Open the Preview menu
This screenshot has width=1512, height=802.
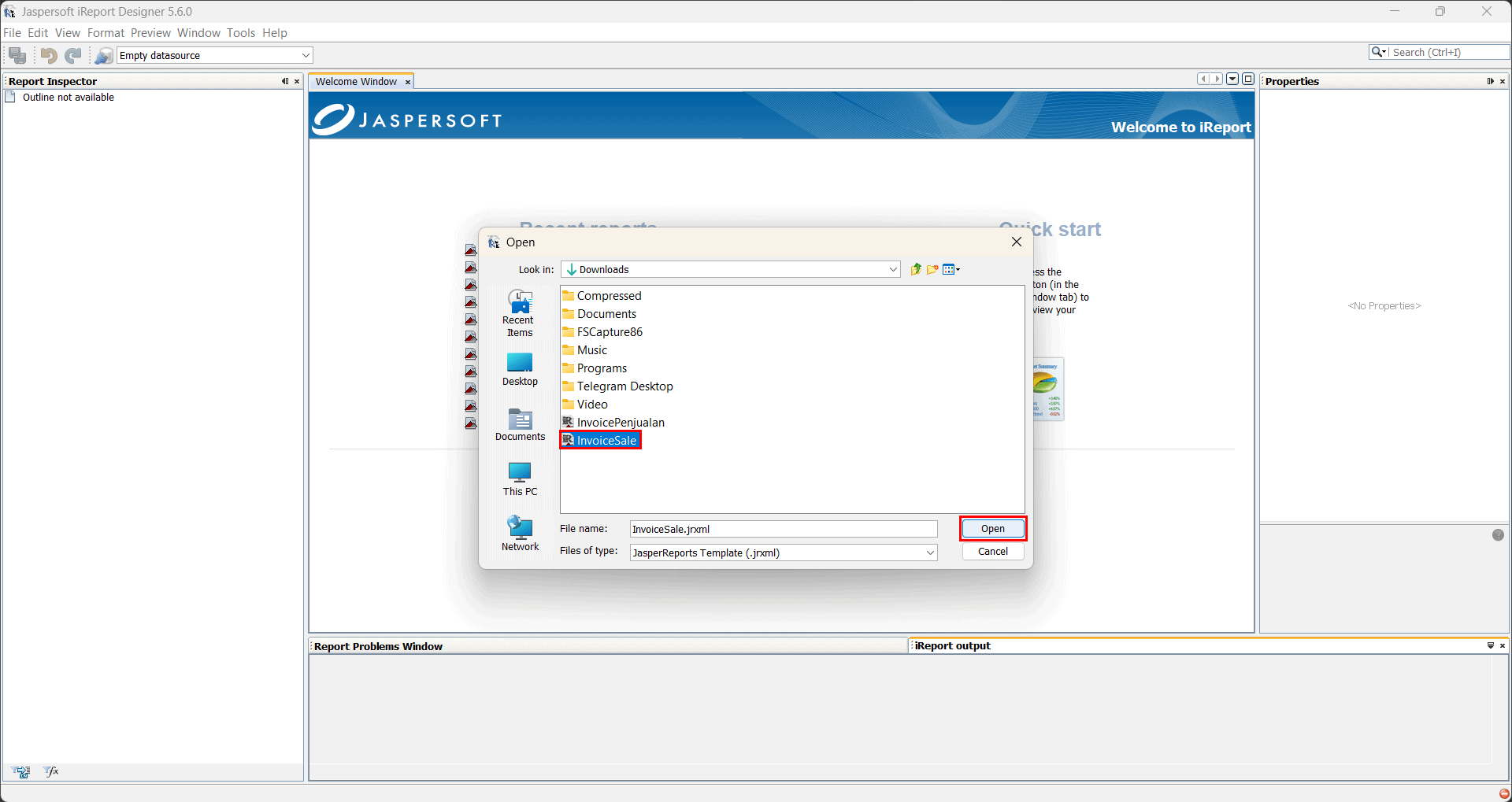(x=150, y=33)
